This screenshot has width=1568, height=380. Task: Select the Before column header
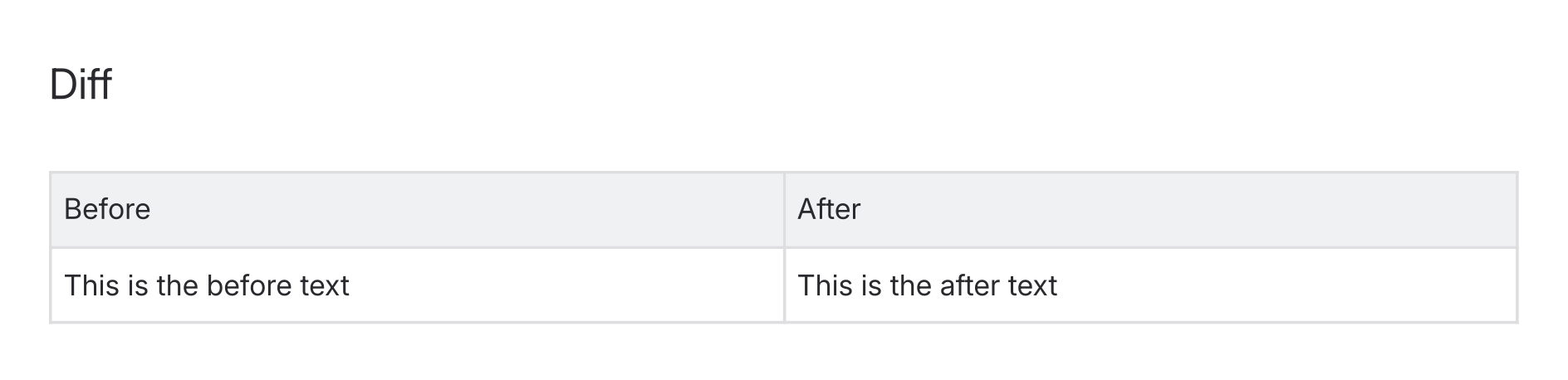coord(107,209)
